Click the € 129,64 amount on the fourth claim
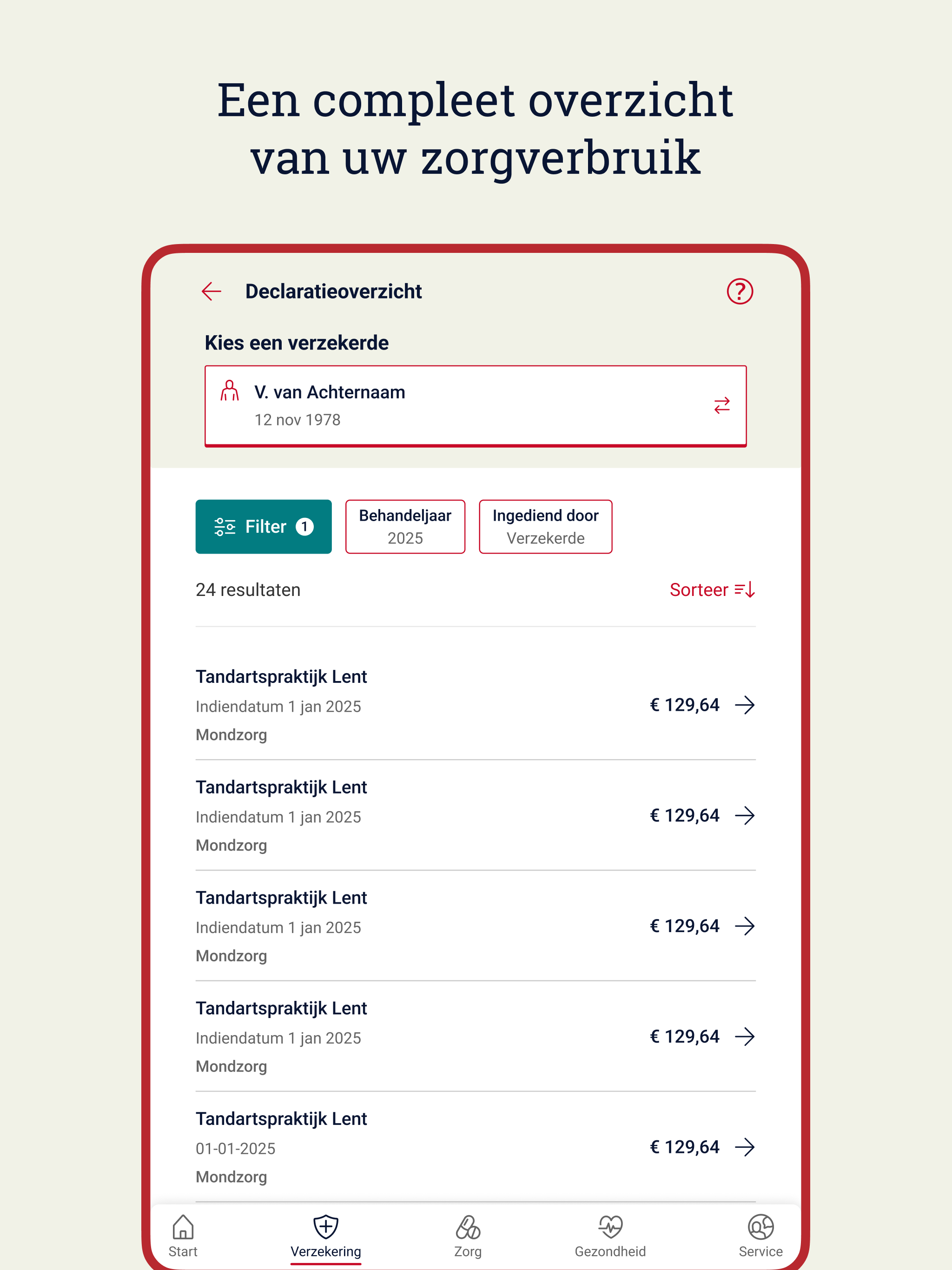The width and height of the screenshot is (952, 1270). (684, 1036)
